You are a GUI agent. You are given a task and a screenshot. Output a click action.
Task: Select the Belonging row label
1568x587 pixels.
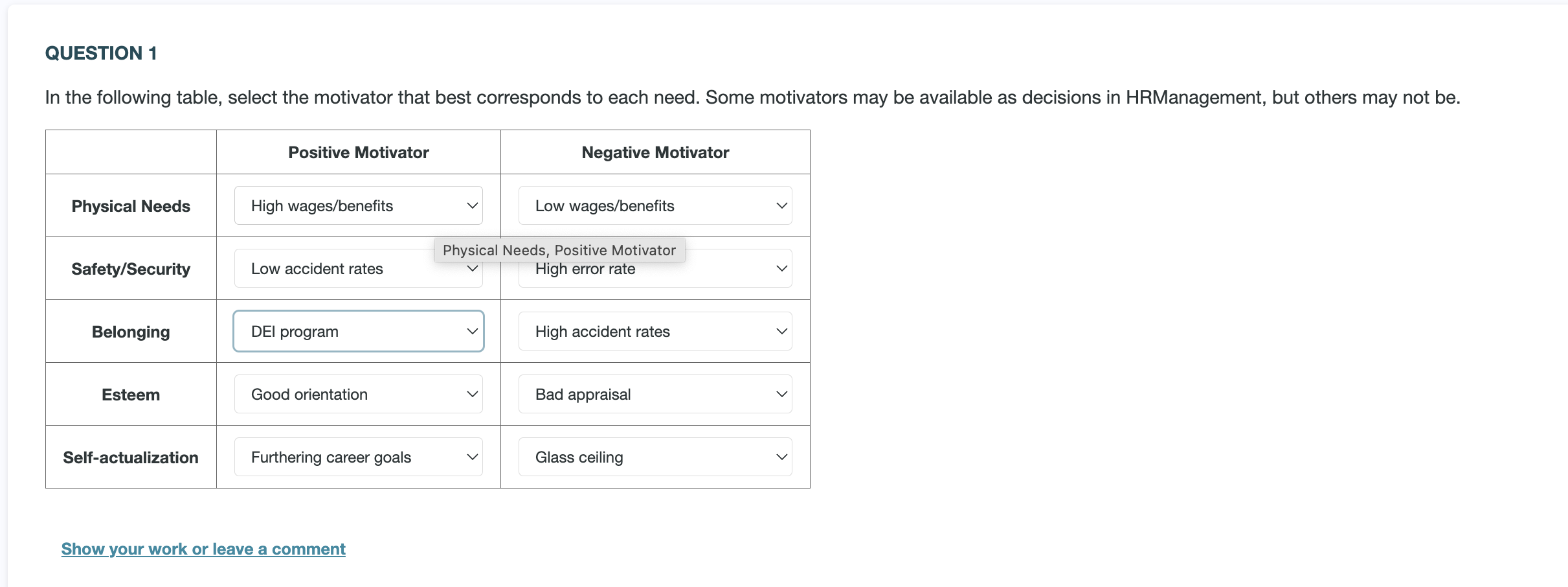point(130,331)
